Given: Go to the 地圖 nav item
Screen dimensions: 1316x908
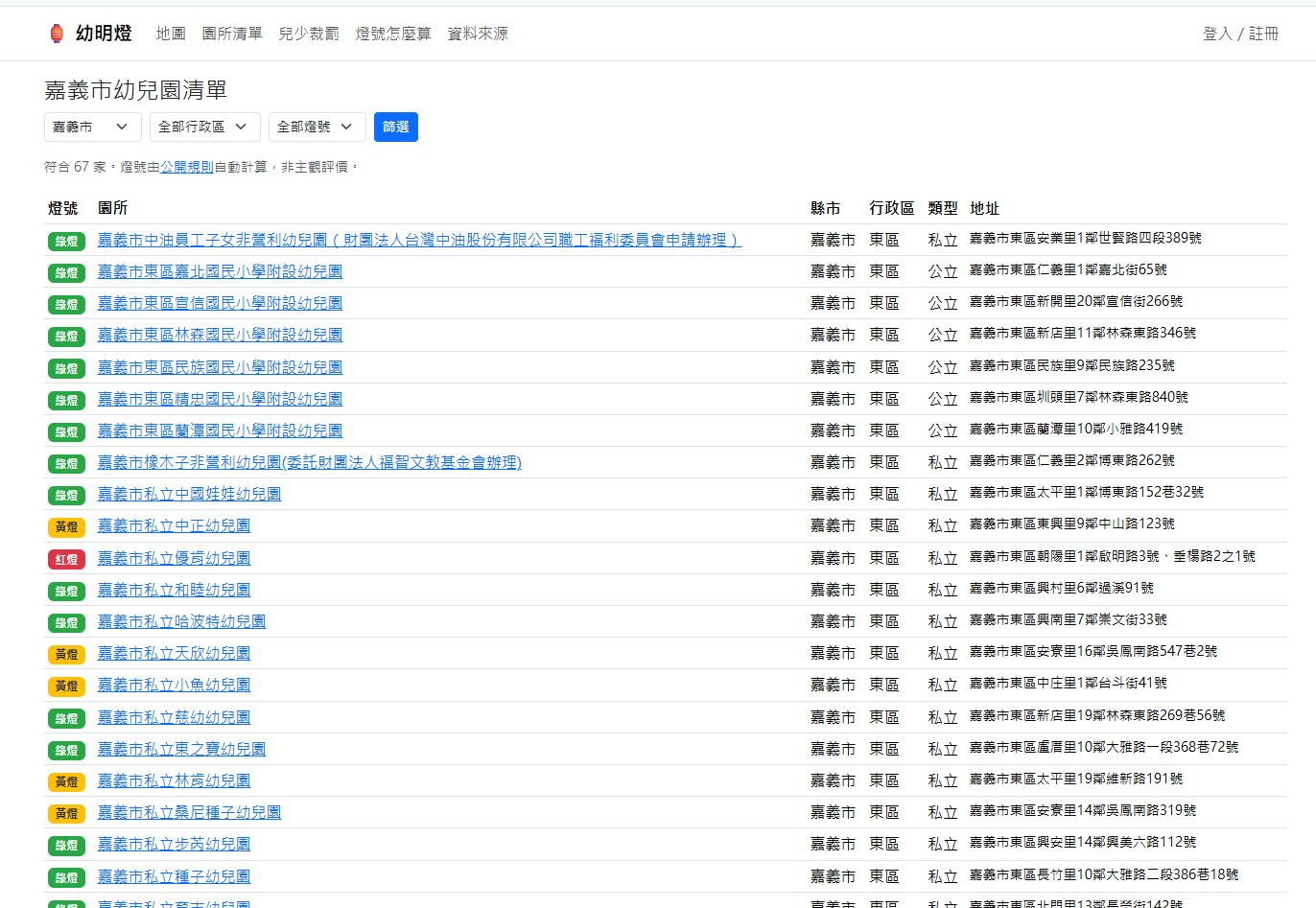Looking at the screenshot, I should (171, 34).
